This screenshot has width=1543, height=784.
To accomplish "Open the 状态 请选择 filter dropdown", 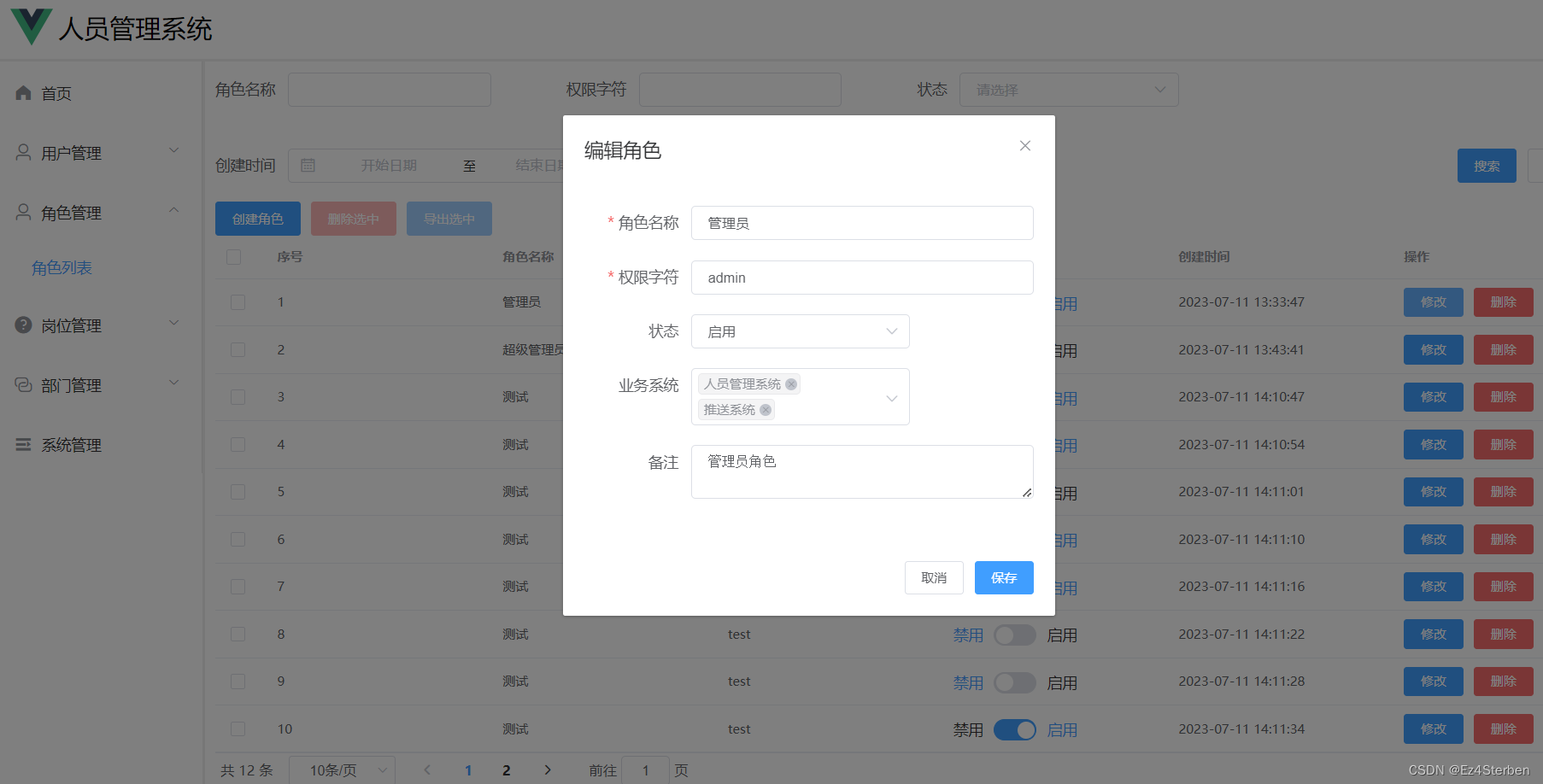I will click(1069, 90).
